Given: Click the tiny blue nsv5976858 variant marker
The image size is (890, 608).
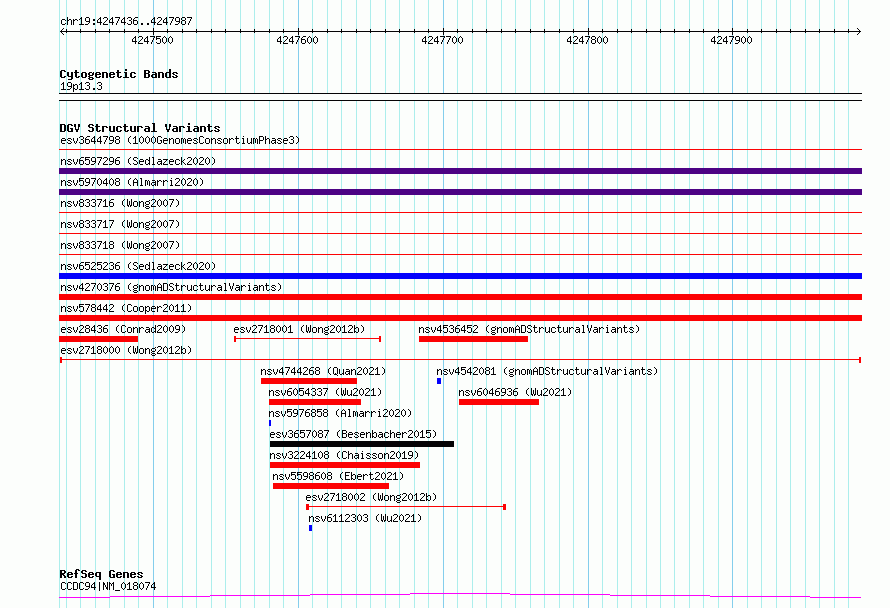Looking at the screenshot, I should (270, 423).
